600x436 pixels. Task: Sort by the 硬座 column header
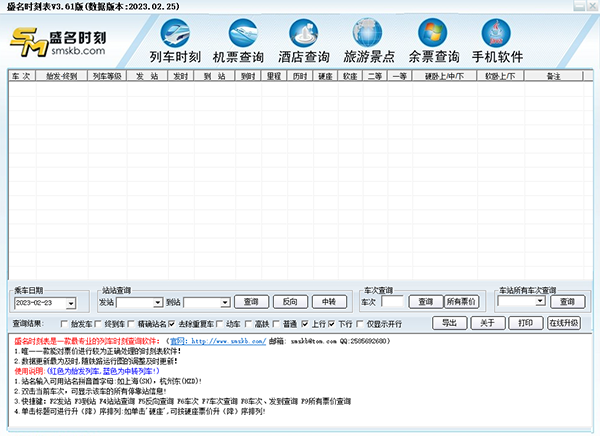(x=323, y=75)
